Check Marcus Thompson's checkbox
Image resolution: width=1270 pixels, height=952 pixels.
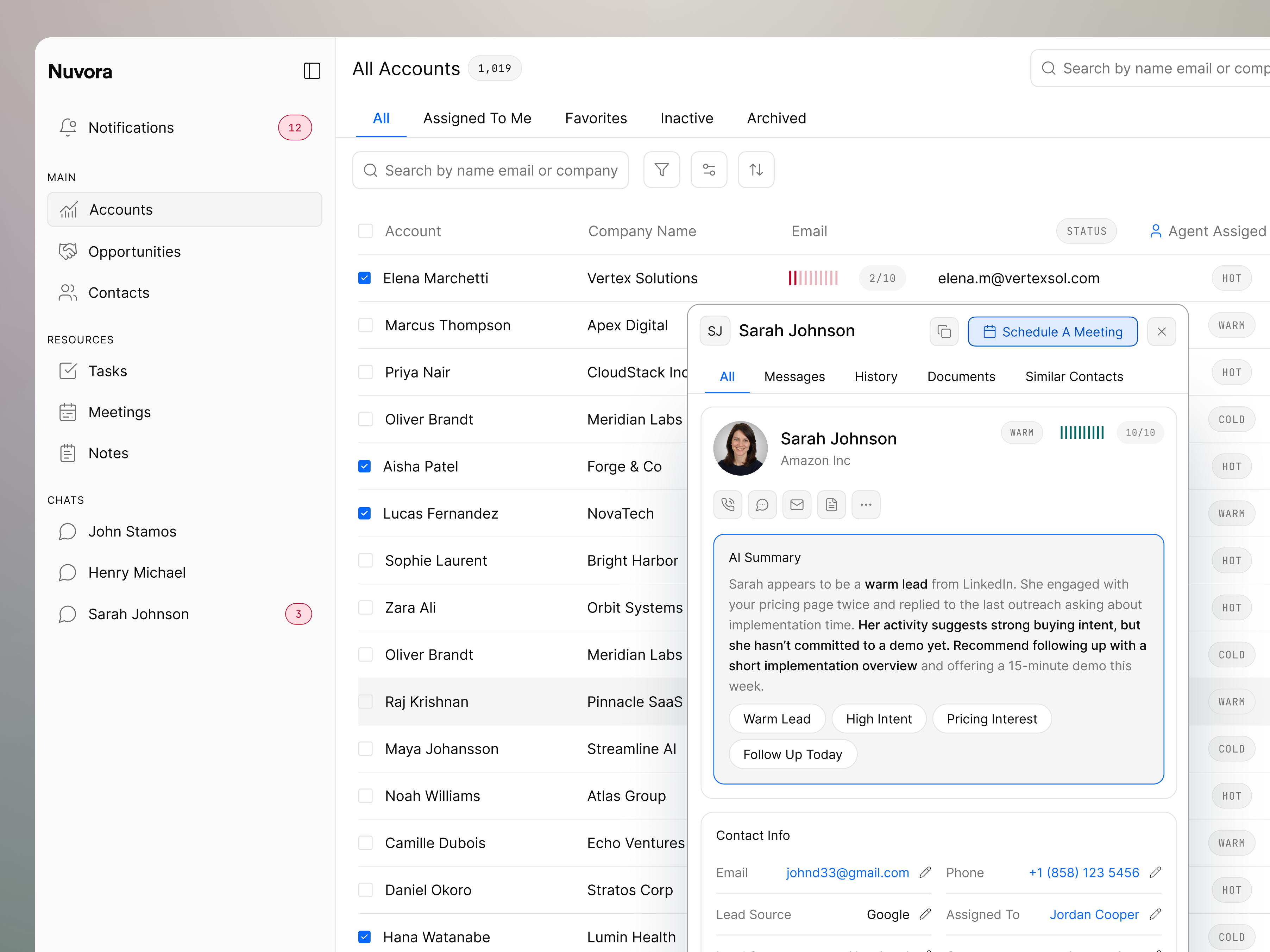(x=365, y=325)
